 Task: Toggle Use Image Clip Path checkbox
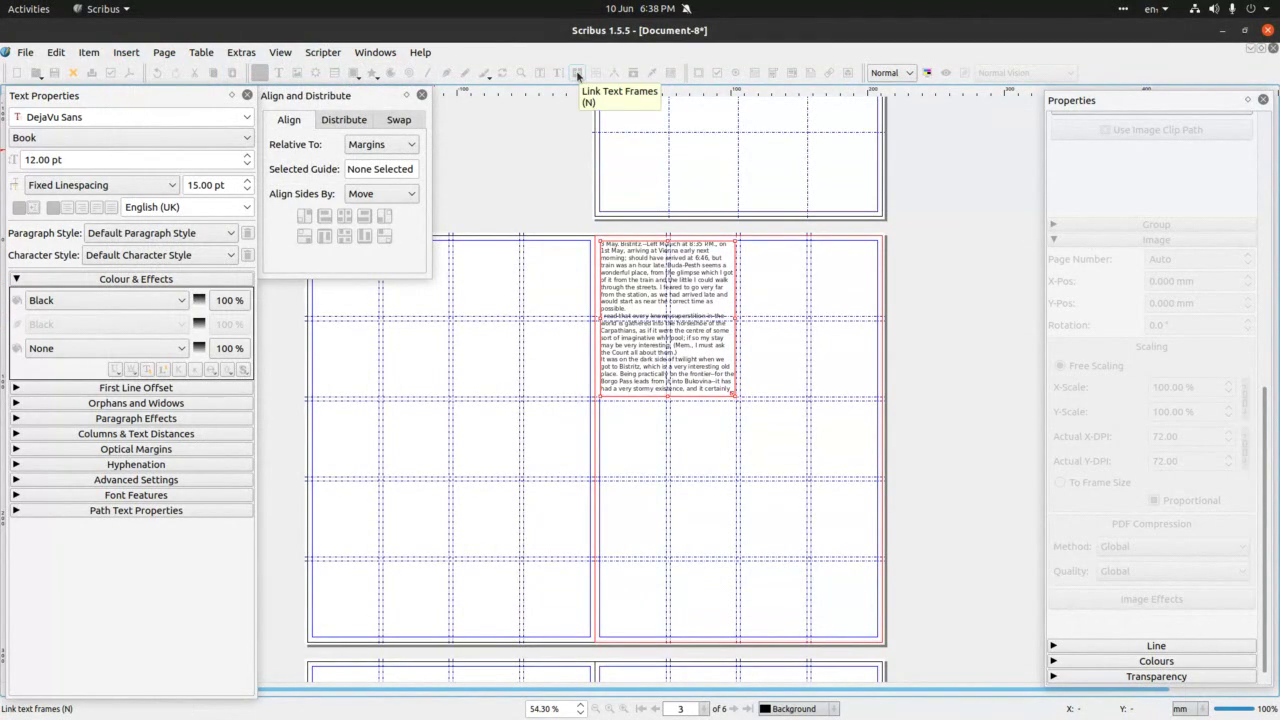click(x=1104, y=130)
